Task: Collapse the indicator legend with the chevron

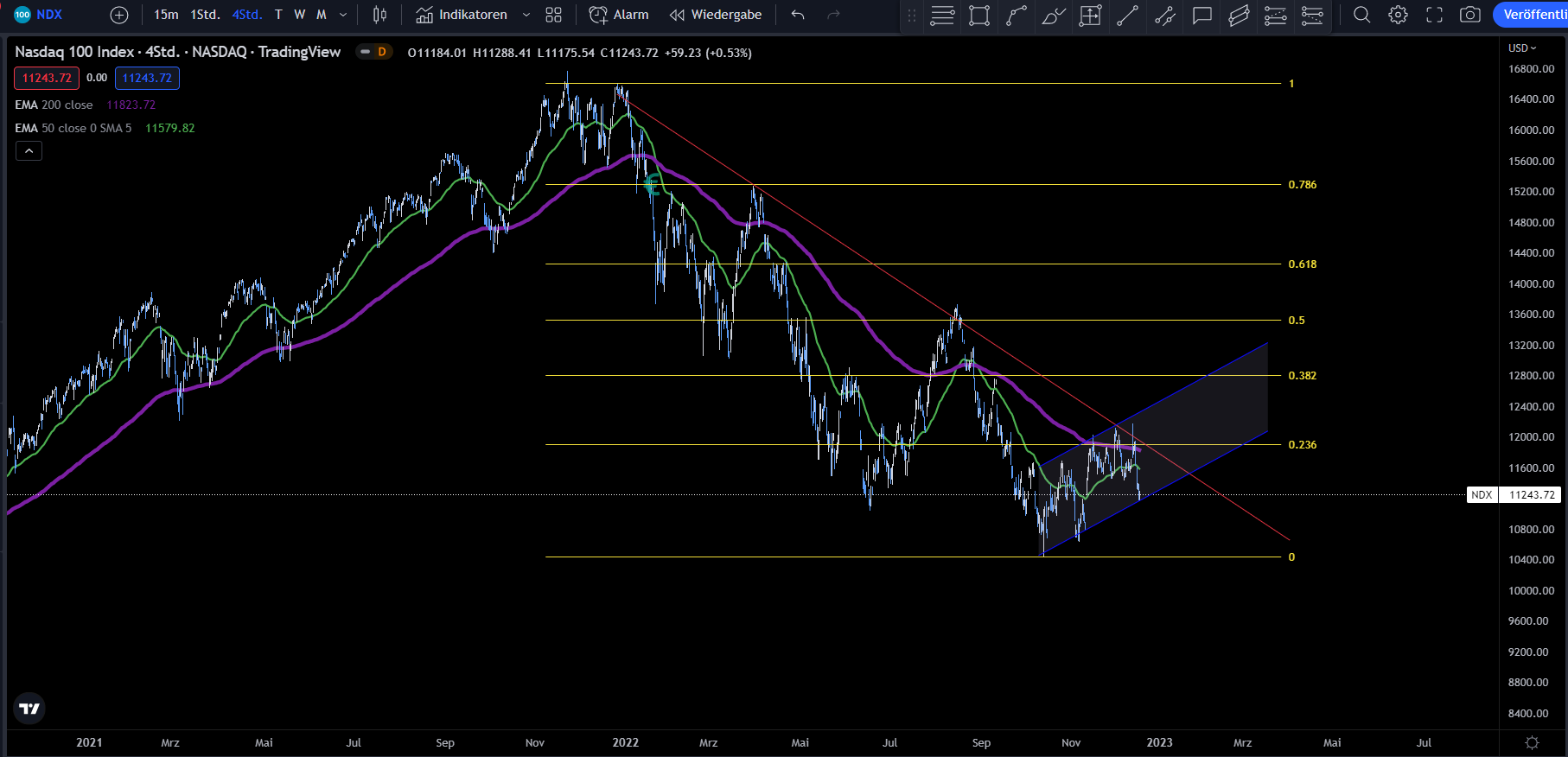Action: click(29, 151)
